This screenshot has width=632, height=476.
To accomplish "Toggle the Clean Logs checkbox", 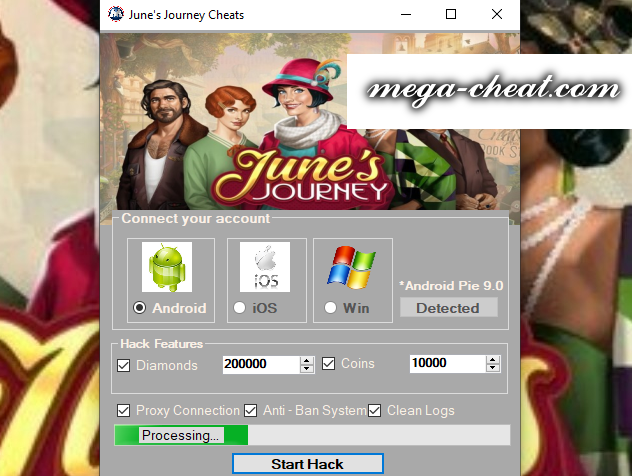I will click(374, 411).
